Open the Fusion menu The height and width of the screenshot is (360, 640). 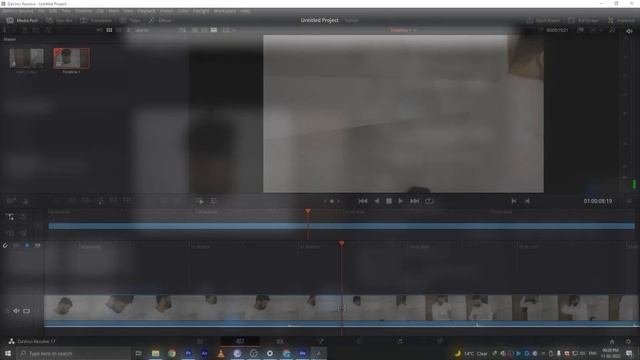click(166, 11)
